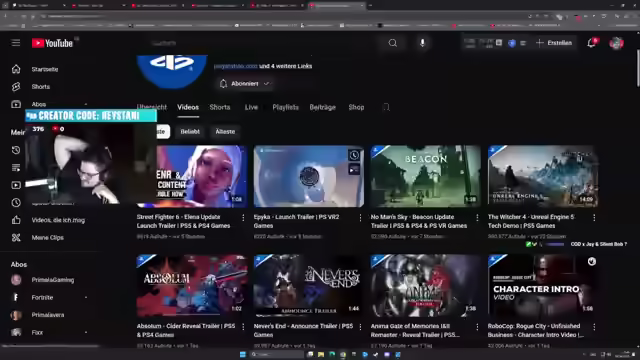640x360 pixels.
Task: Open options for RoboCop Rogue City video
Action: pyautogui.click(x=594, y=327)
